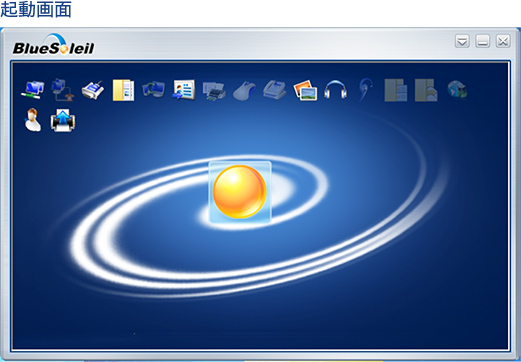This screenshot has height=362, width=521.
Task: Select the ear-shaped headset icon
Action: click(365, 89)
